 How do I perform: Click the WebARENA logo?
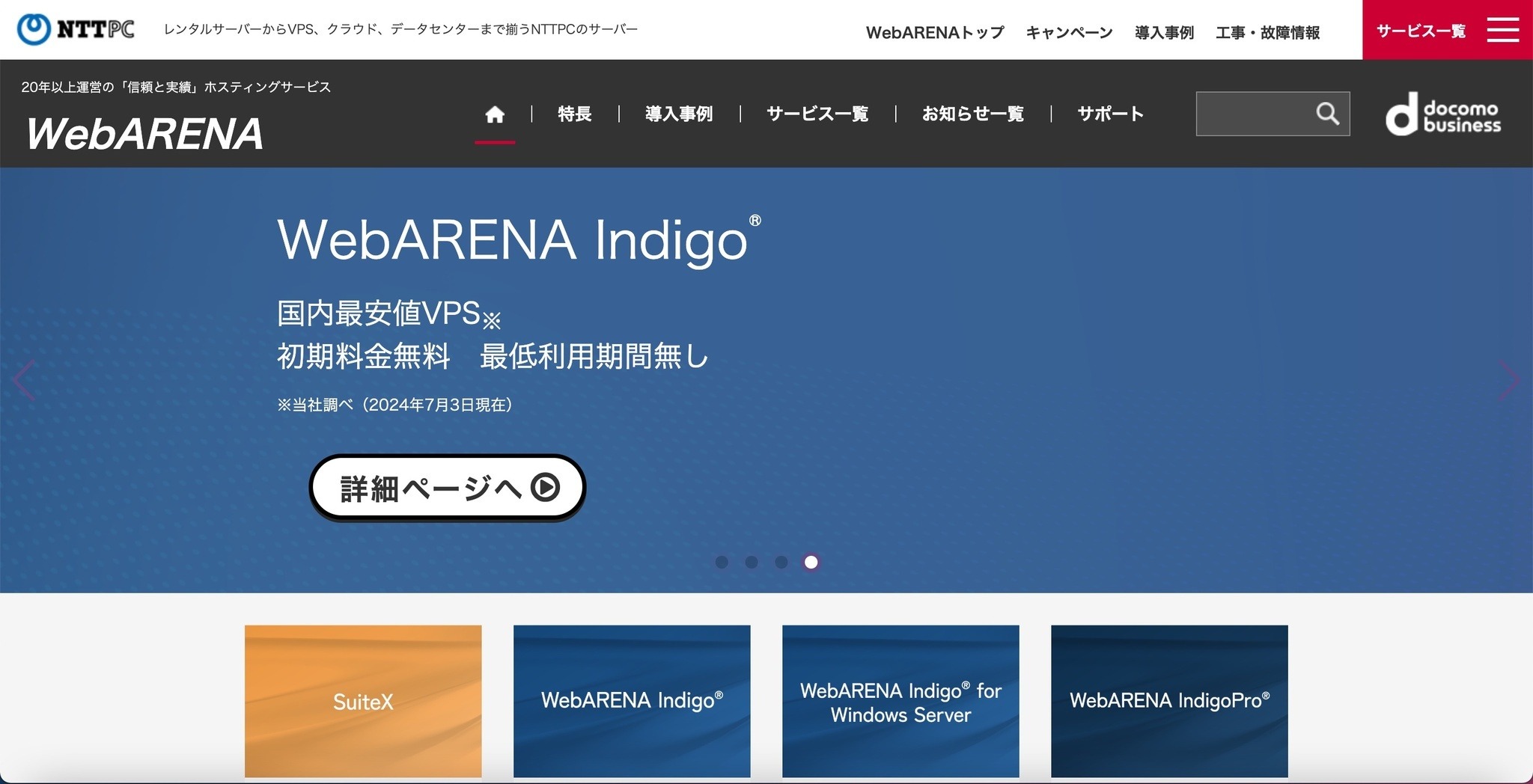[x=145, y=134]
